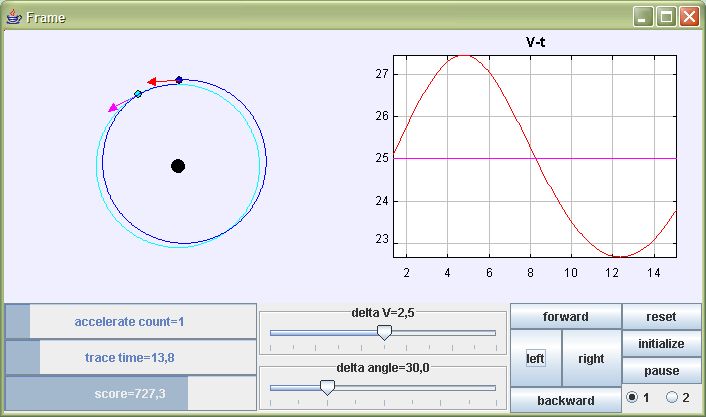The height and width of the screenshot is (417, 706).
Task: Click the V-t chart title
Action: coord(535,42)
